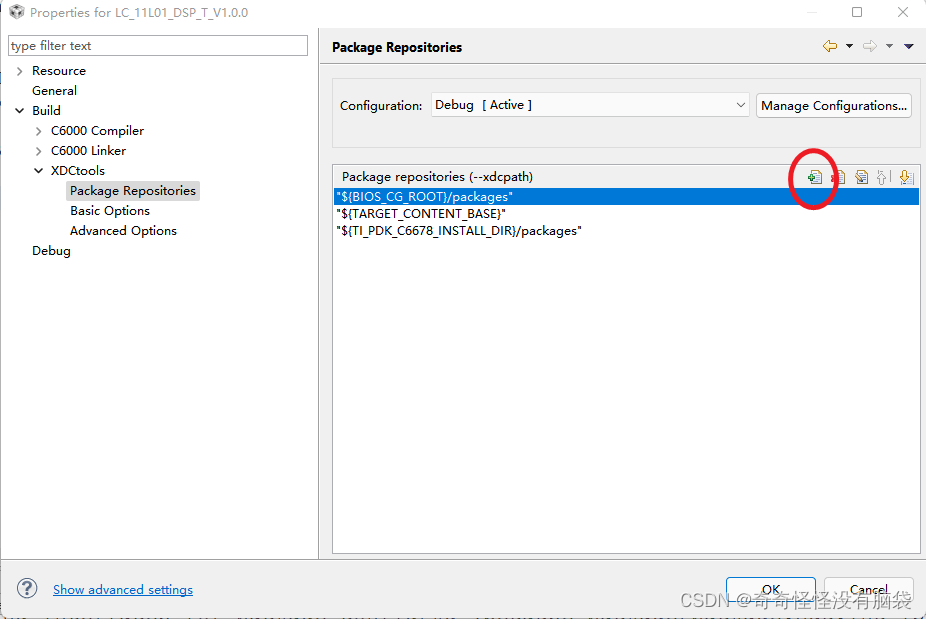
Task: Move the selected repository up
Action: coord(882,177)
